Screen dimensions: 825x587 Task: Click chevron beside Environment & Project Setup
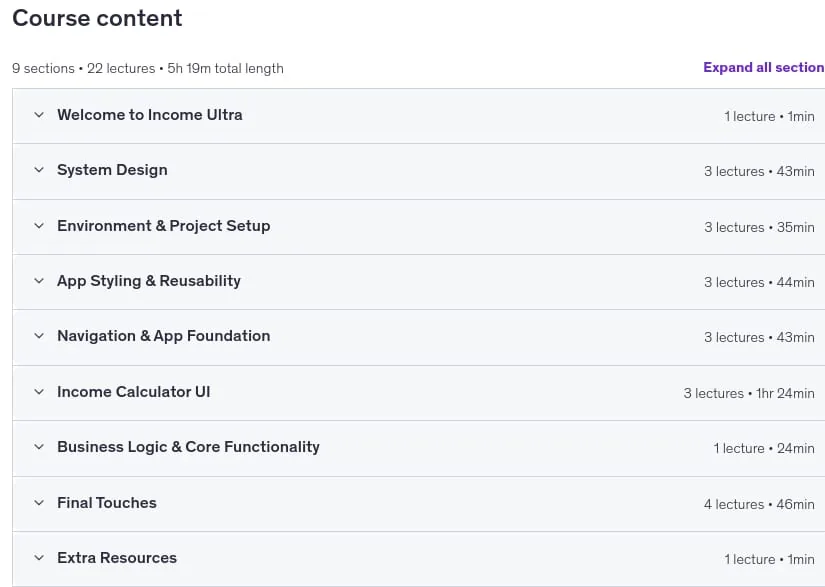click(x=39, y=226)
